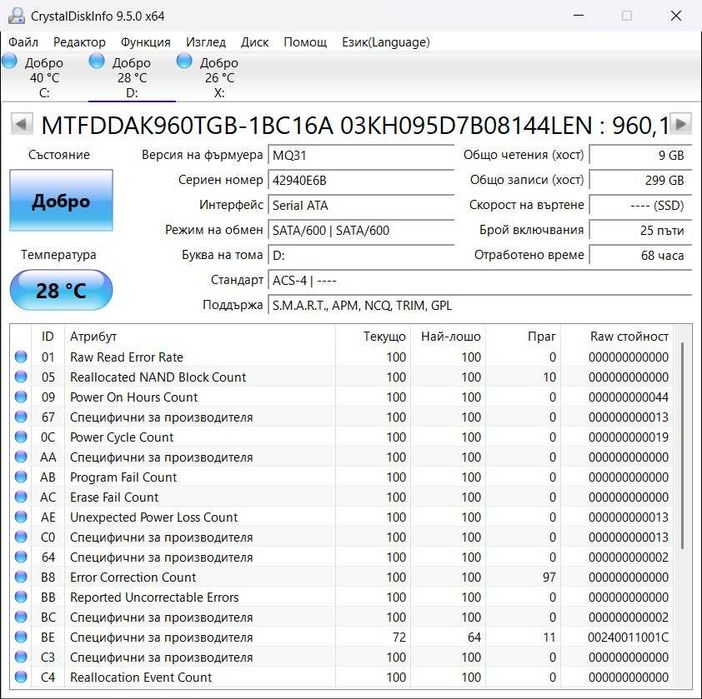The image size is (702, 699).
Task: Open the Файл menu
Action: click(x=23, y=42)
